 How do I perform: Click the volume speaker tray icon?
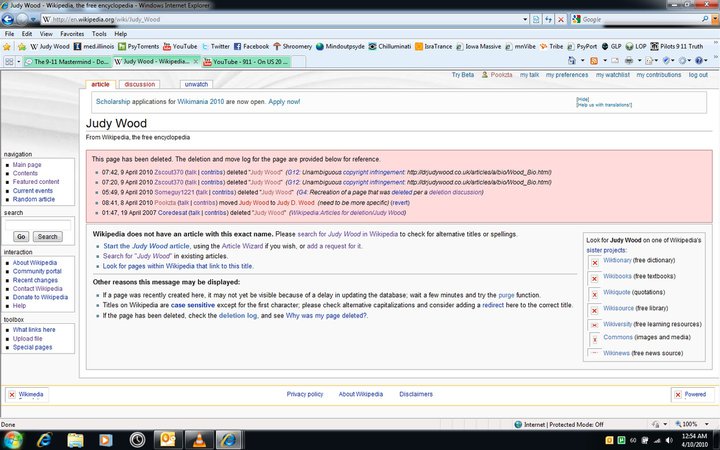click(669, 440)
